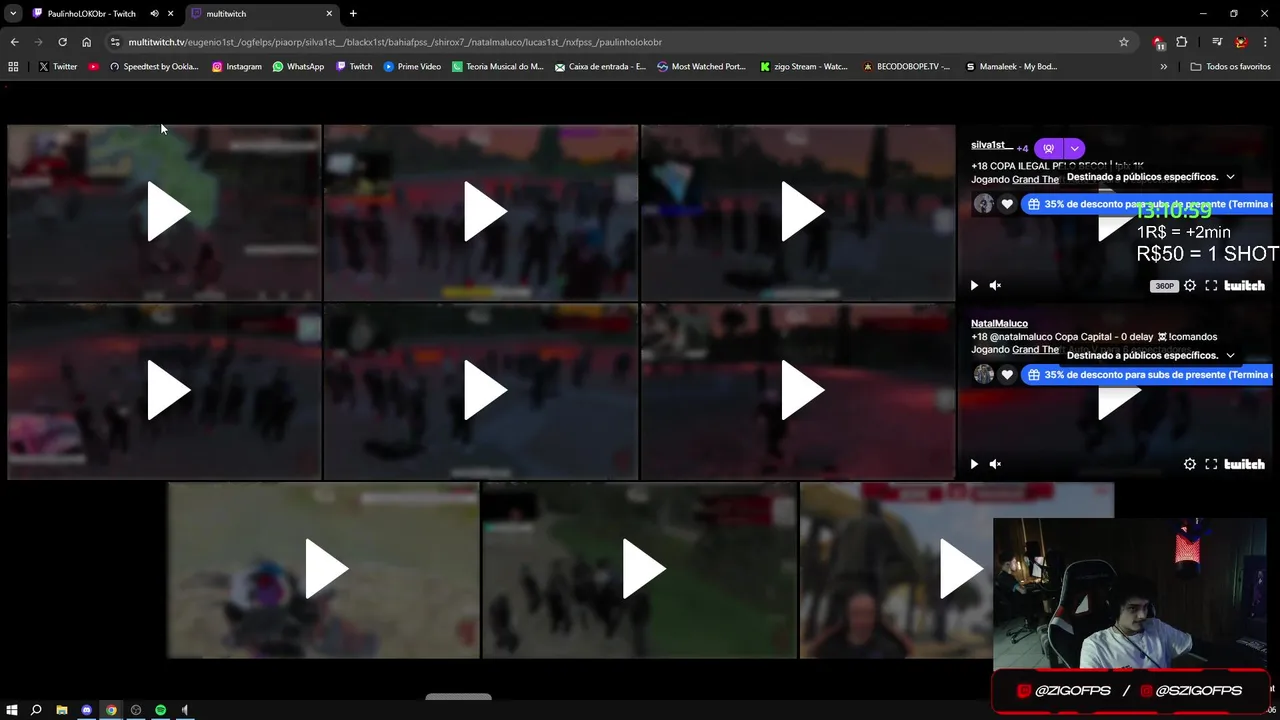The height and width of the screenshot is (720, 1280).
Task: Open settings gear on NatalMaluco player
Action: [x=1190, y=464]
